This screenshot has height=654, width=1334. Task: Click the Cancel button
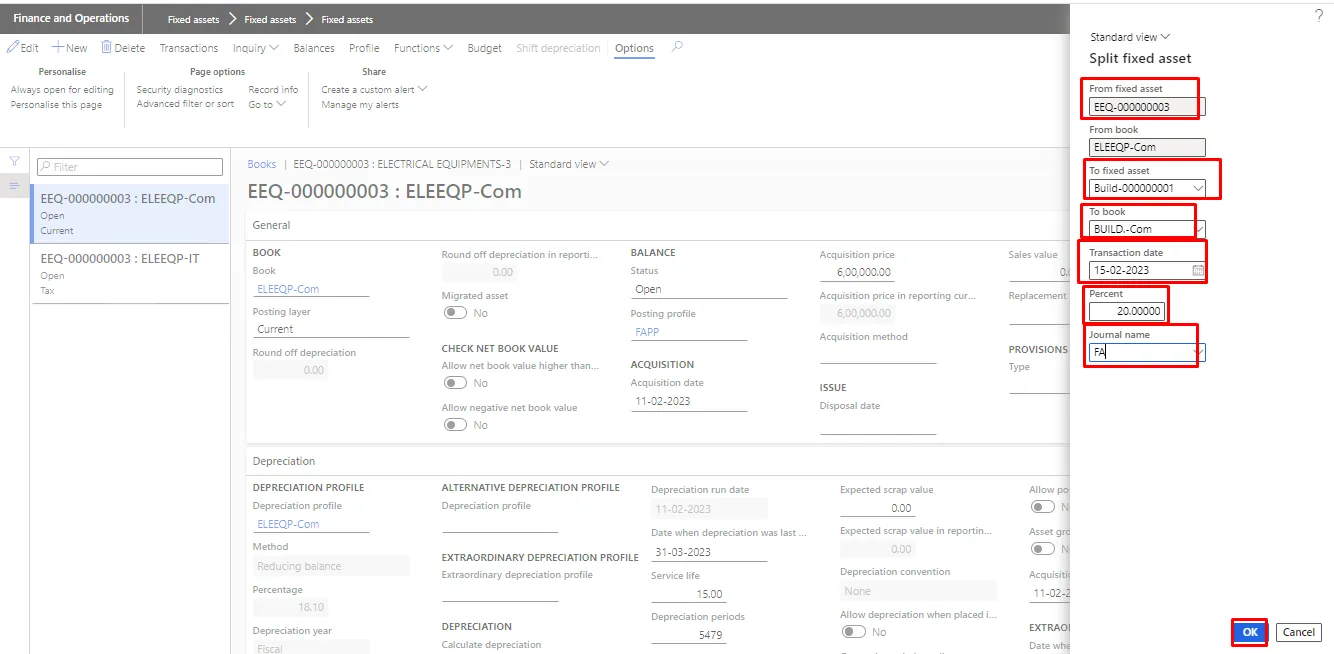(1299, 632)
